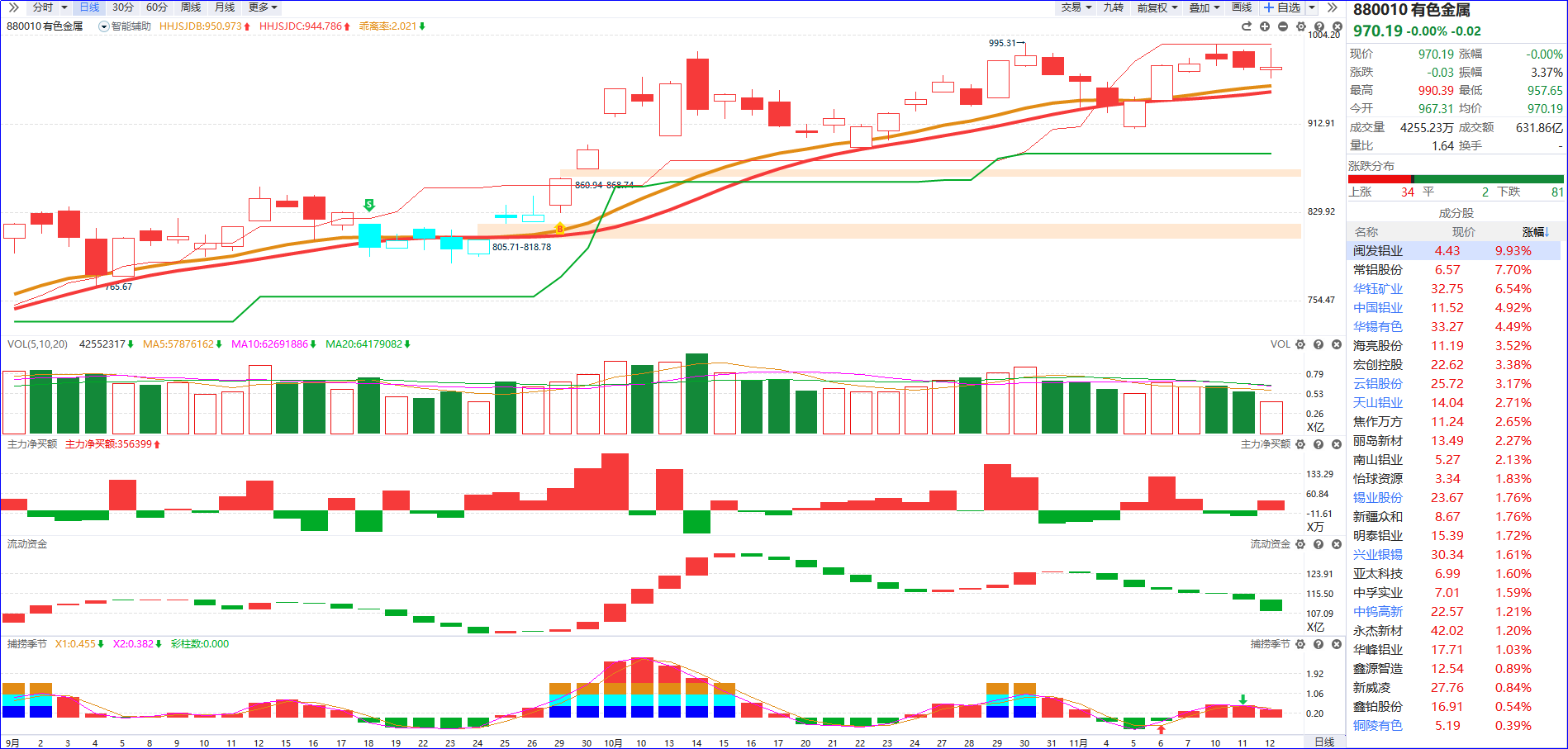Click the left double-chevron expand icon

coord(13,7)
